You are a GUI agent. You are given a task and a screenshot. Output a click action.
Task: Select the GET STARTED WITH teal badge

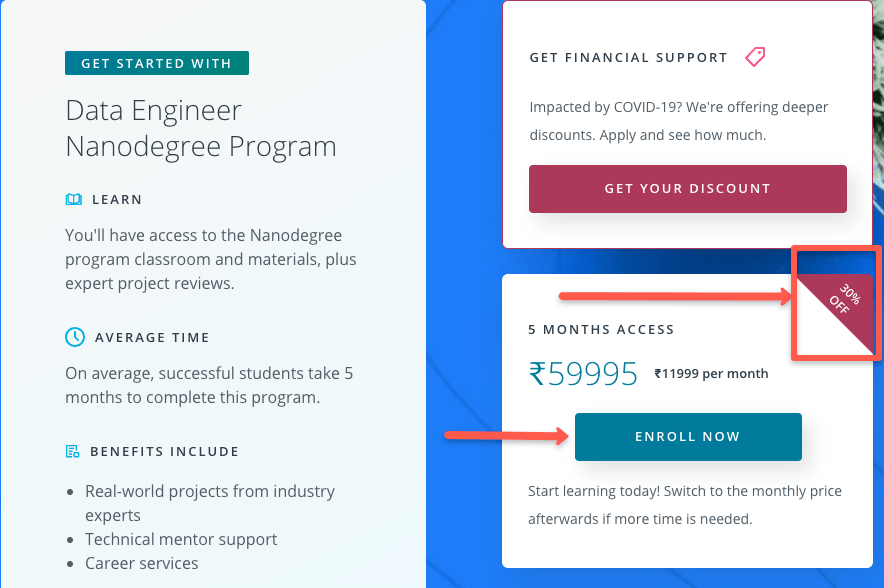(156, 62)
